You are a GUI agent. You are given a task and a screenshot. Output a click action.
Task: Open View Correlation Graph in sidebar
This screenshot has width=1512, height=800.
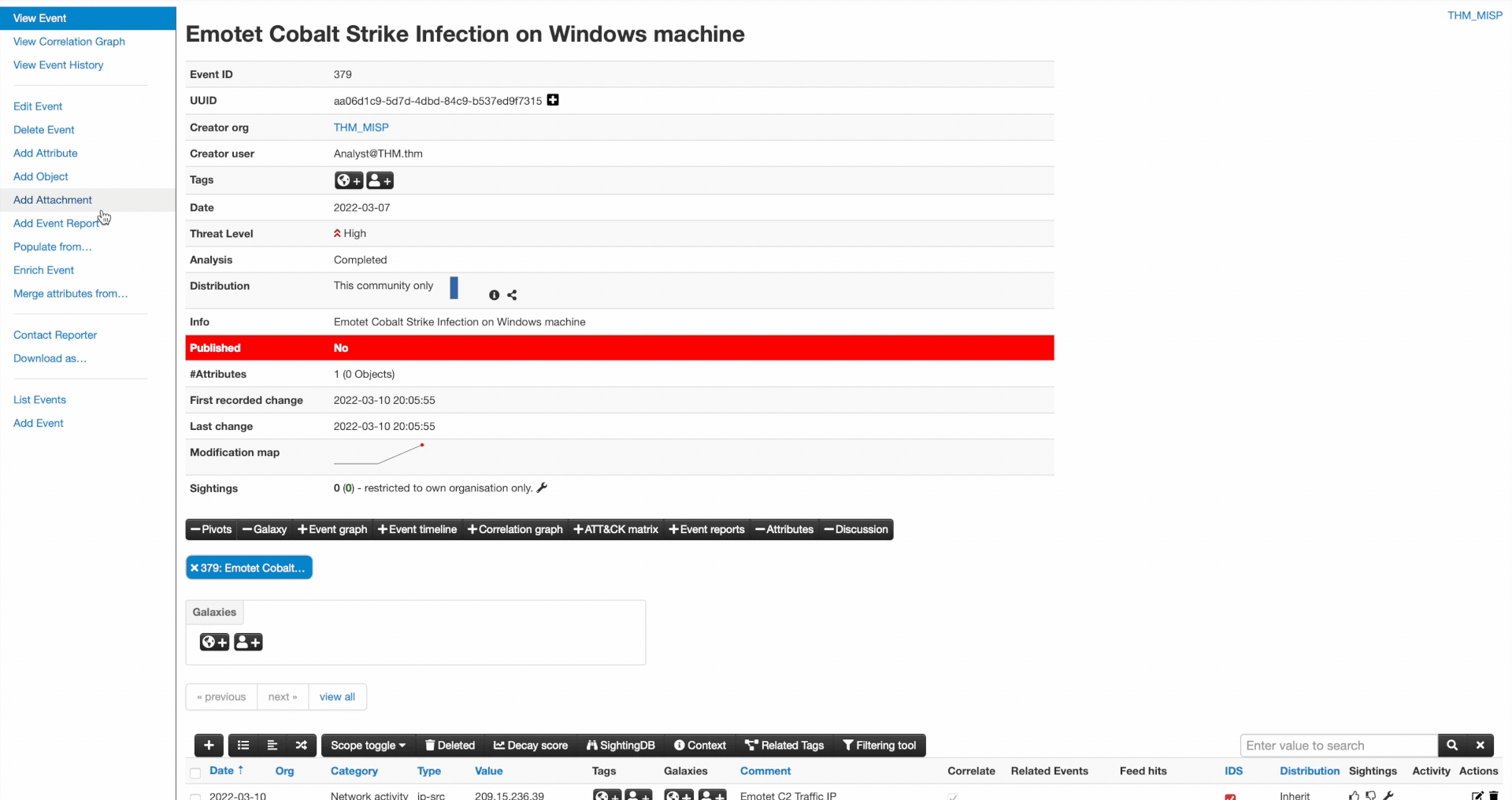coord(69,42)
